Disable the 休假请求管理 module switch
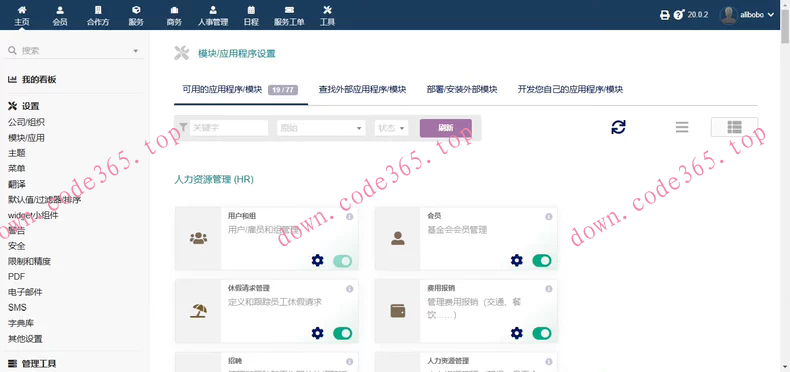The width and height of the screenshot is (790, 372). point(343,333)
